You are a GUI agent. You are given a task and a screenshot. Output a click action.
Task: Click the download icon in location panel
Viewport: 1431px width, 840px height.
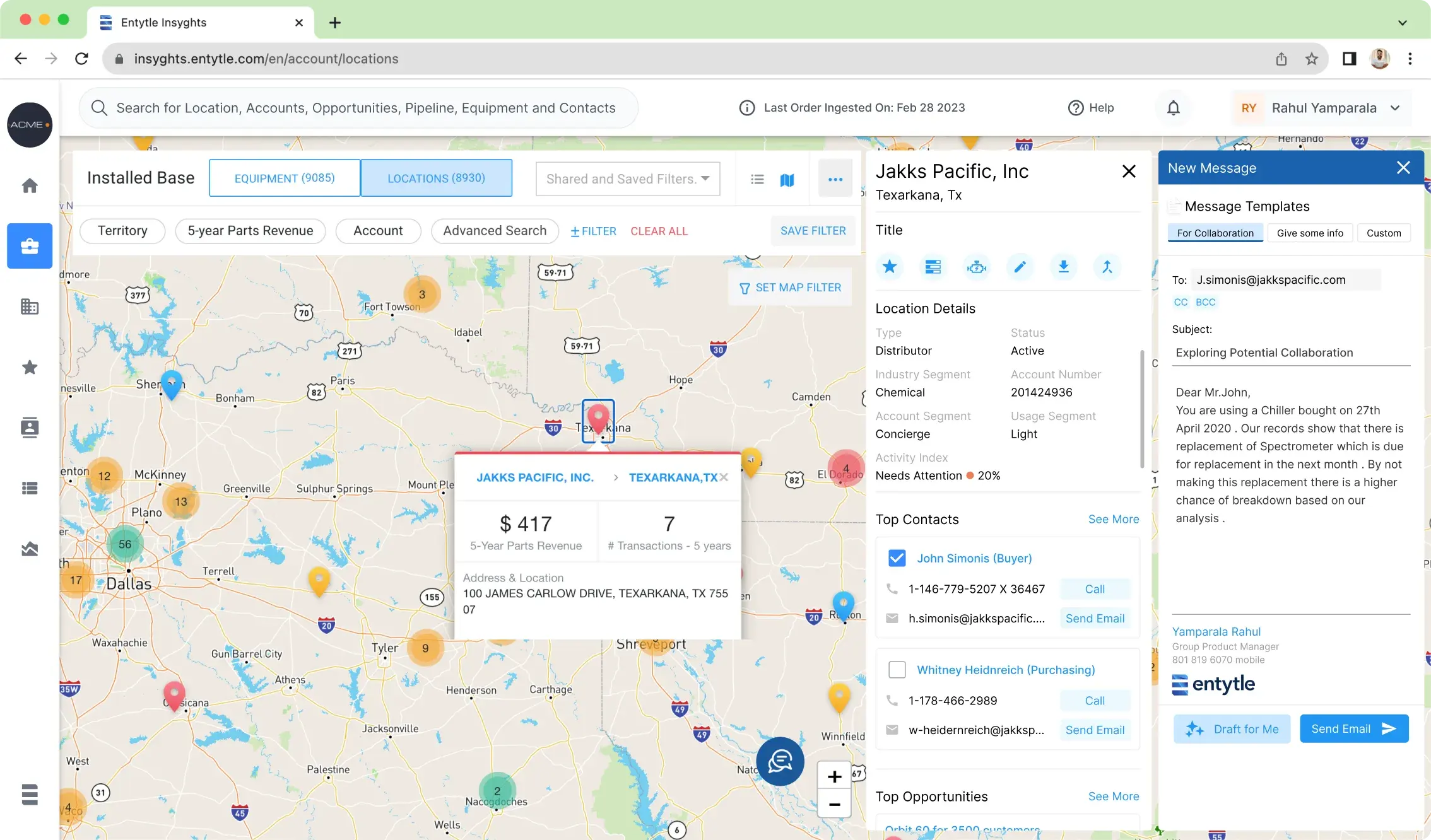1064,267
